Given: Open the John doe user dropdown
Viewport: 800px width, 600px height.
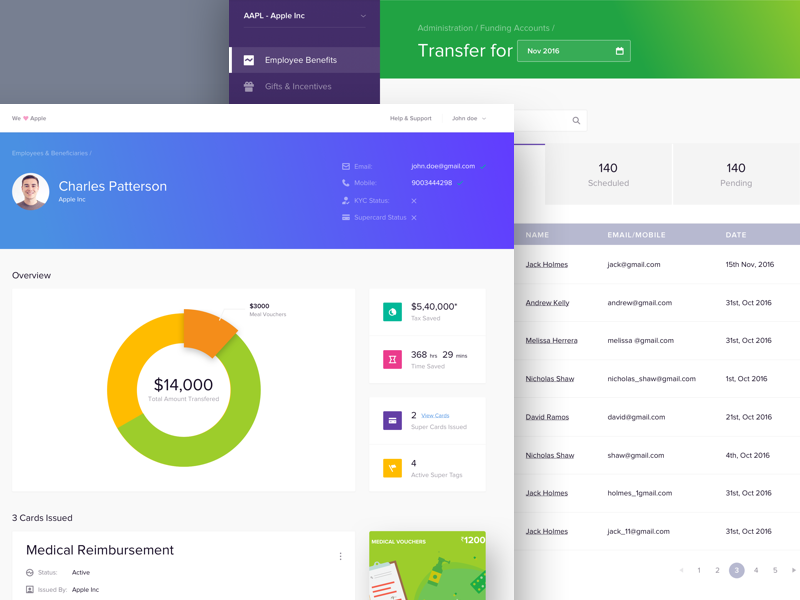Looking at the screenshot, I should (468, 119).
